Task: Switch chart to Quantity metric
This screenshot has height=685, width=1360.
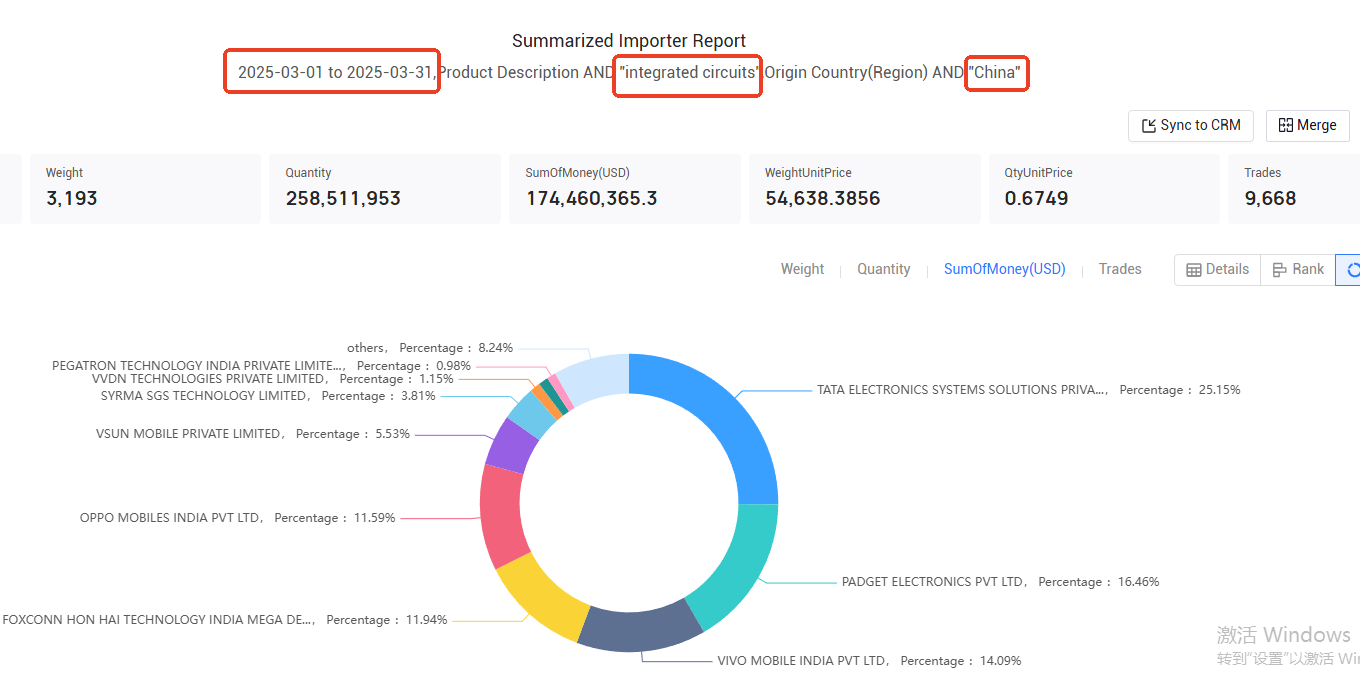Action: click(884, 269)
